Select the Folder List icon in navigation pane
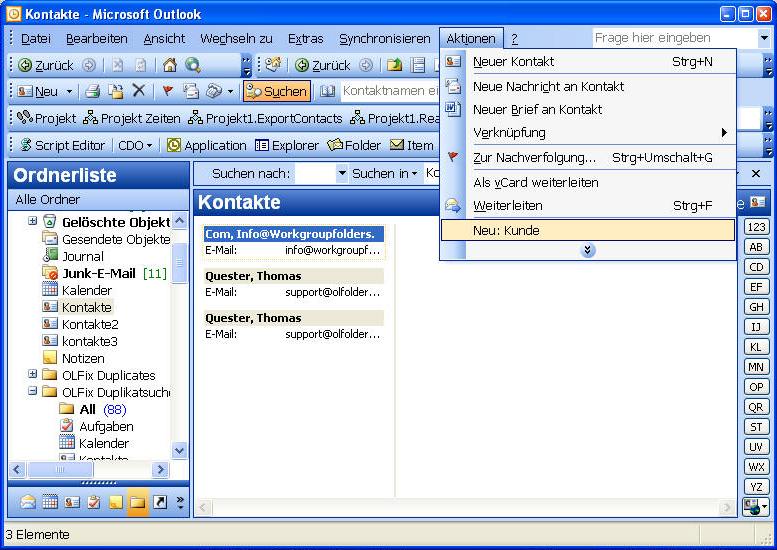Screen dimensions: 777x550 click(x=138, y=502)
